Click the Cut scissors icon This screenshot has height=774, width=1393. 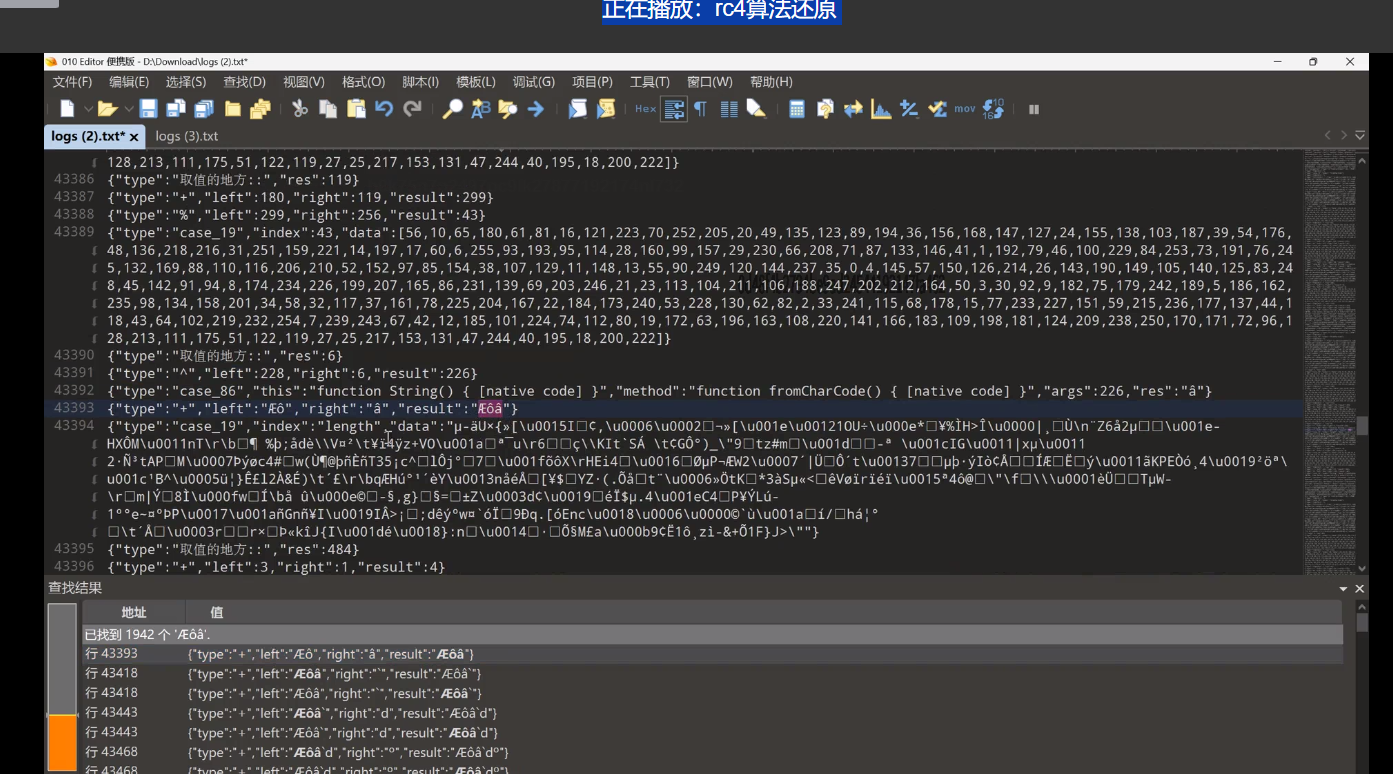299,109
